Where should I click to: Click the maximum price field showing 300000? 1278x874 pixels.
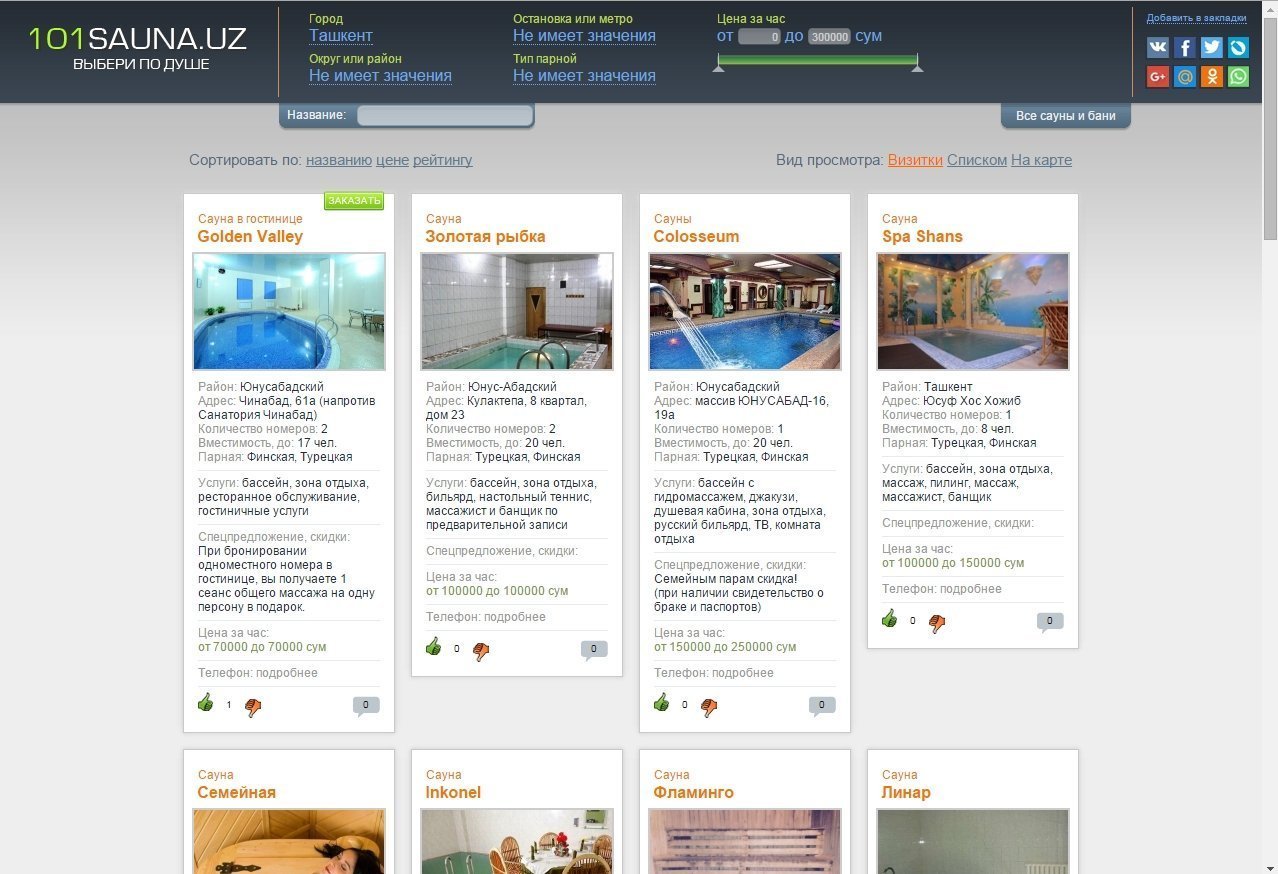tap(830, 37)
